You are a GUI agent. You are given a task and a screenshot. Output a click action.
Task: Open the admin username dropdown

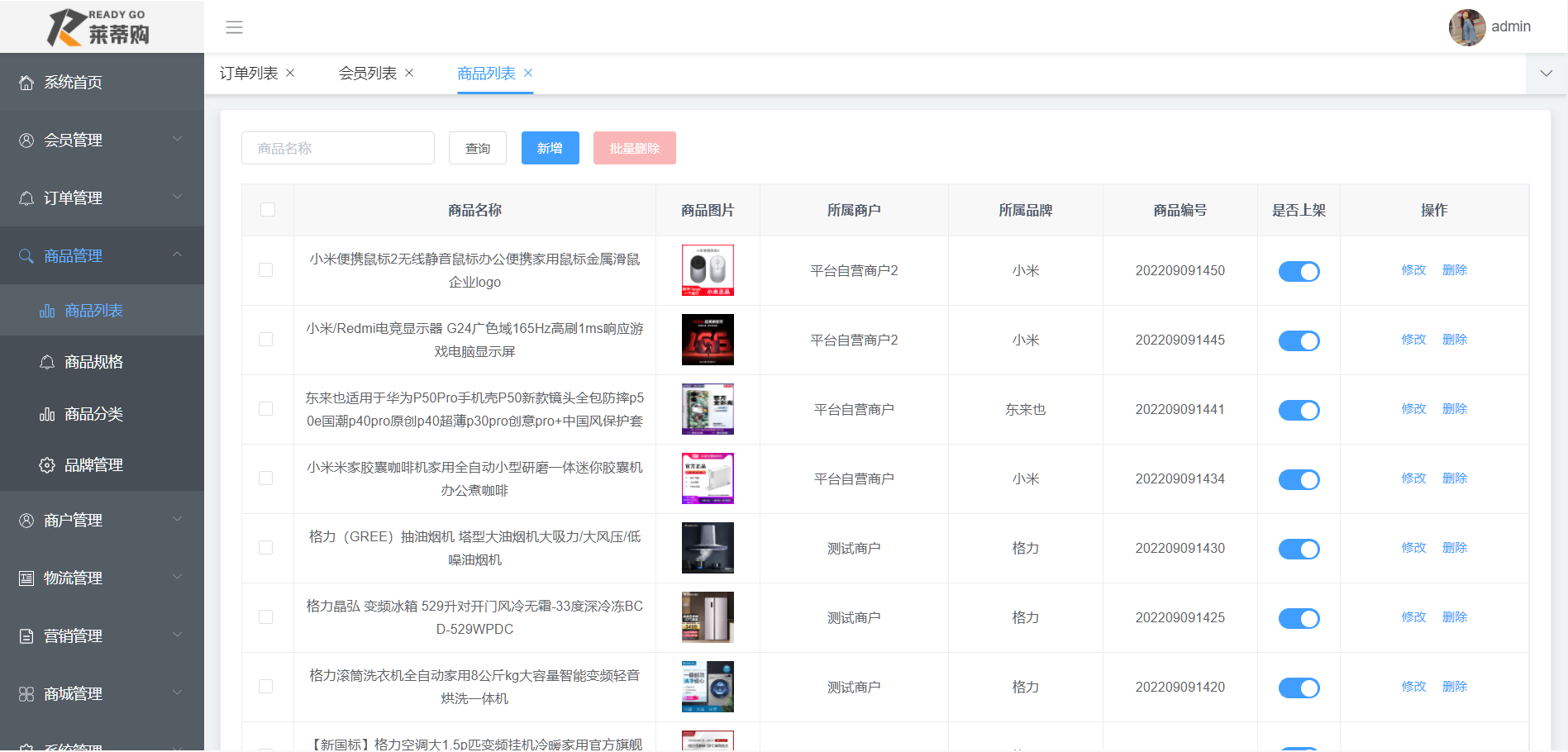point(1510,26)
